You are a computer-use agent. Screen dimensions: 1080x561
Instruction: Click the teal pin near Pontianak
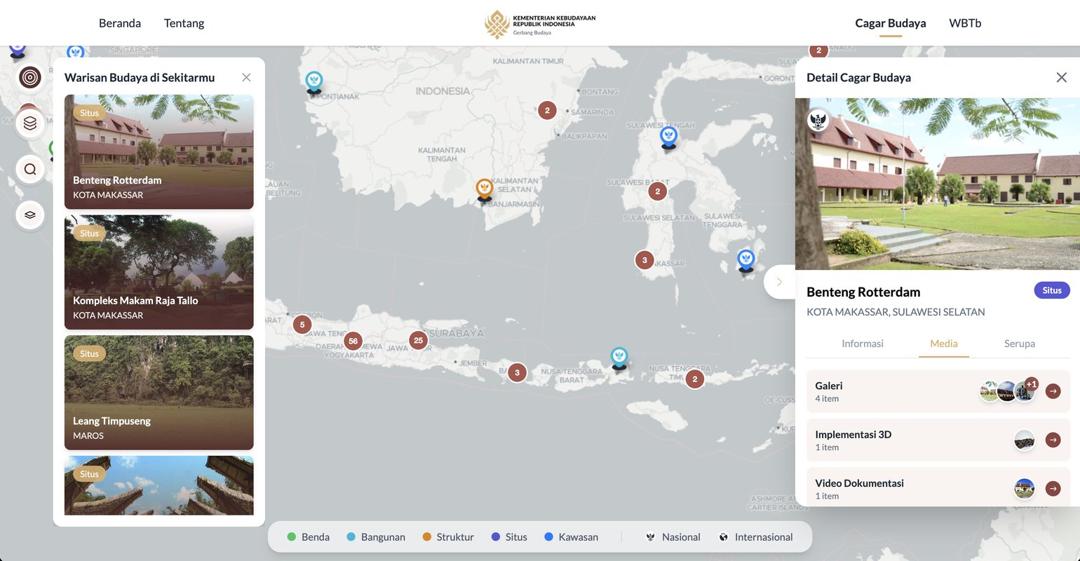(314, 82)
